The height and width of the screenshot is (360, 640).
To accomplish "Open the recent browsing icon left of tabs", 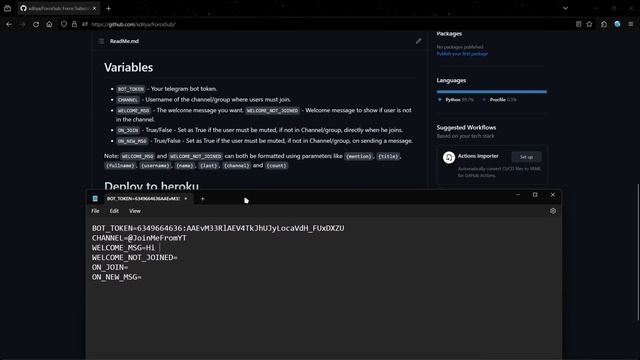I will (7, 8).
